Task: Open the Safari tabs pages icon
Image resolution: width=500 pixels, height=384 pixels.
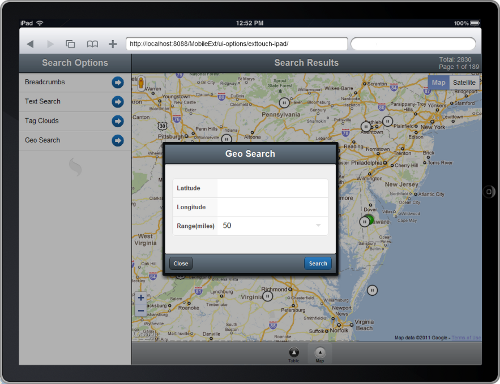Action: tap(70, 44)
